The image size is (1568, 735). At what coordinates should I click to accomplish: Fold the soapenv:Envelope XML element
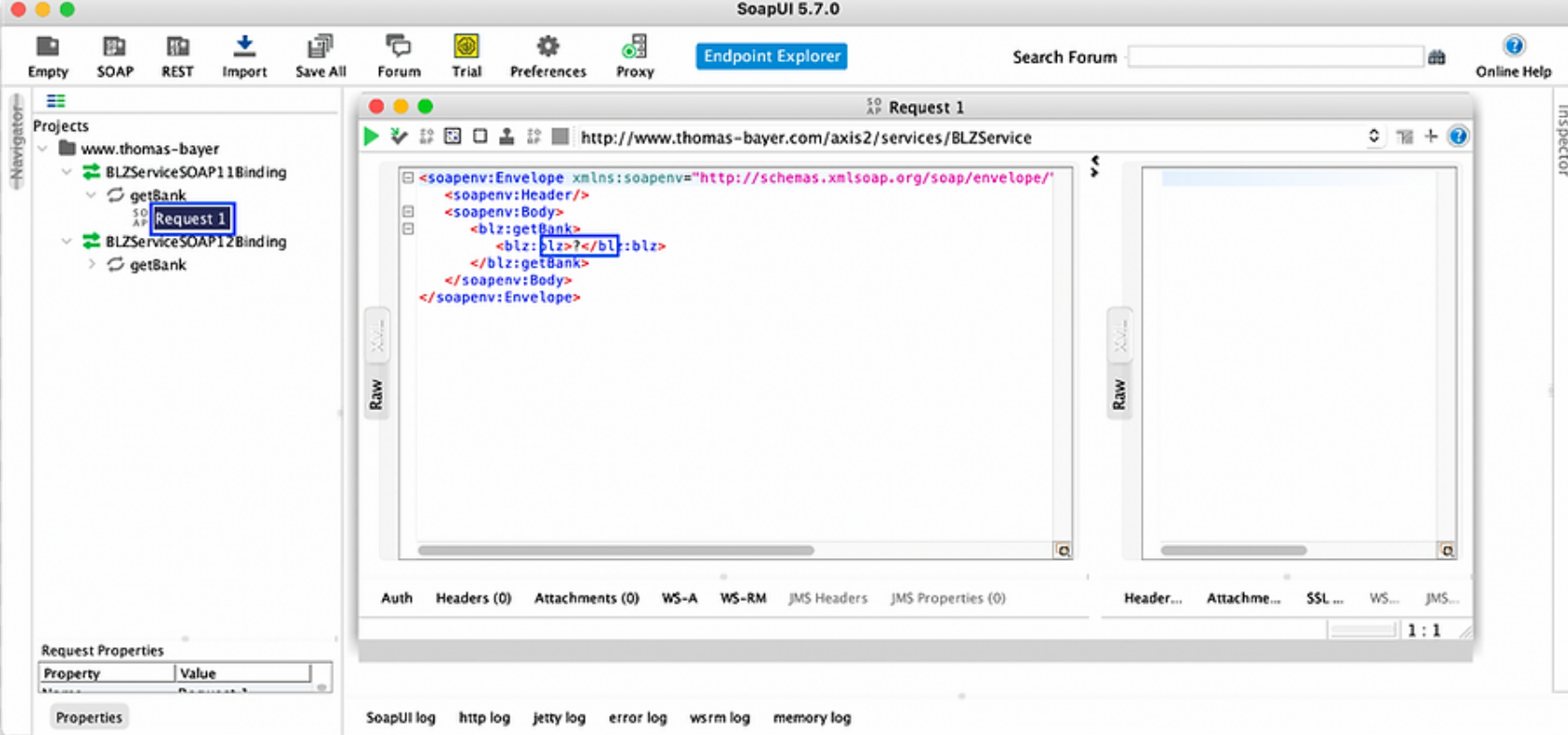click(x=408, y=177)
